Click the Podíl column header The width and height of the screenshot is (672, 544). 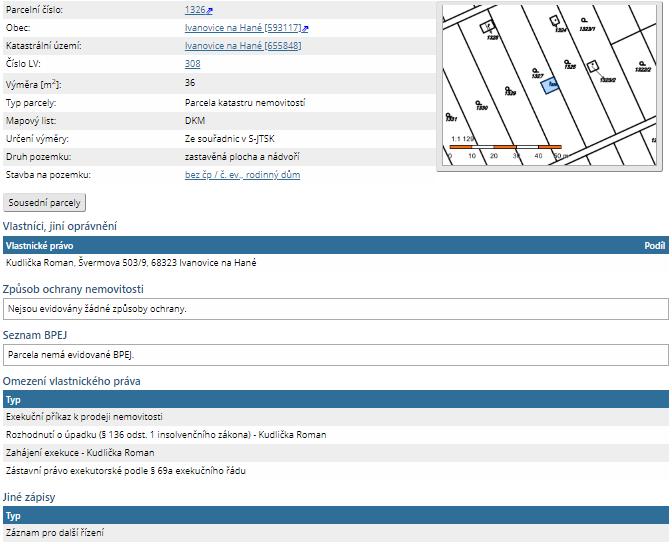[654, 246]
